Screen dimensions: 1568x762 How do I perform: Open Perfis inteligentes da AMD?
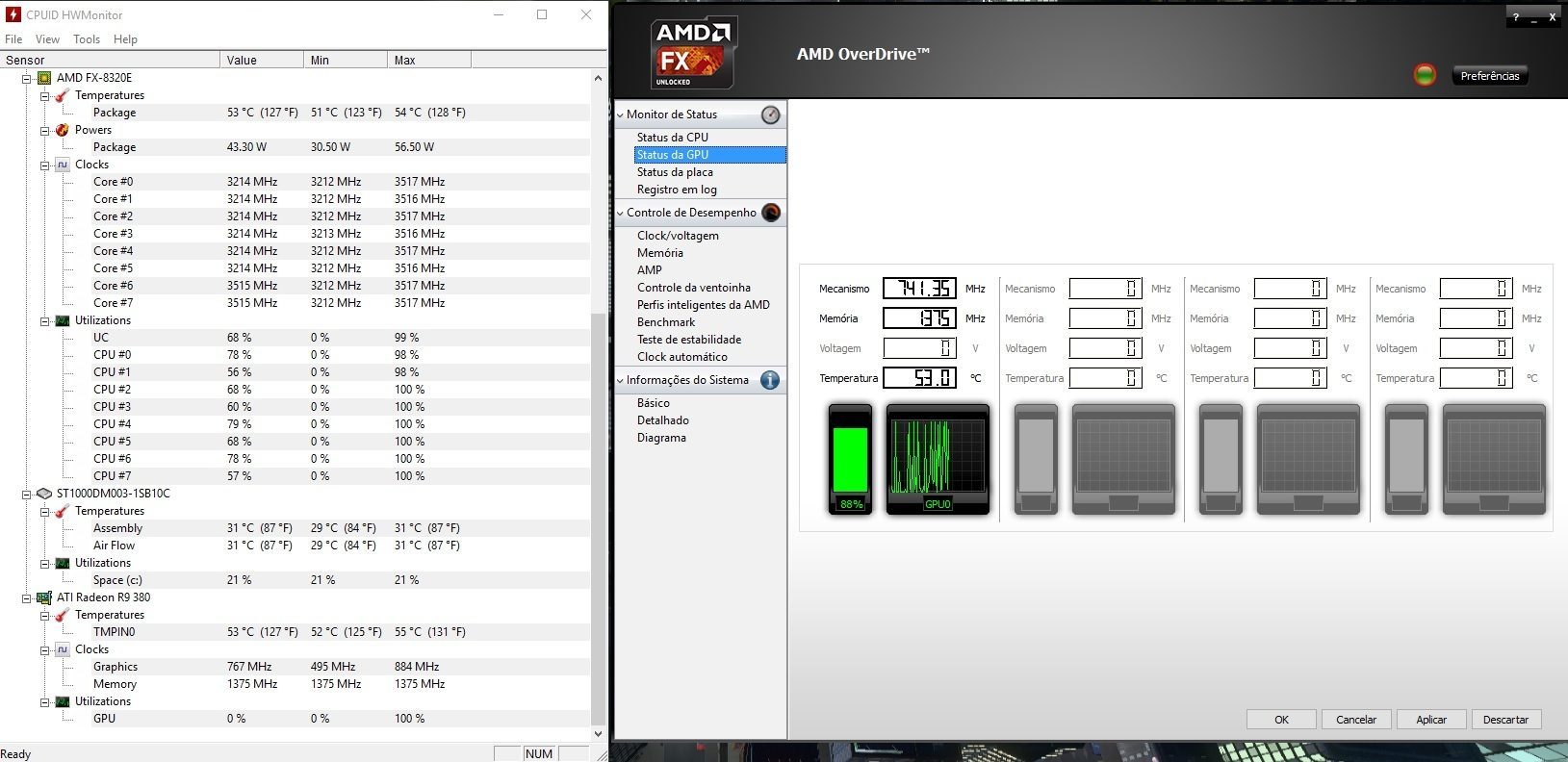(703, 305)
